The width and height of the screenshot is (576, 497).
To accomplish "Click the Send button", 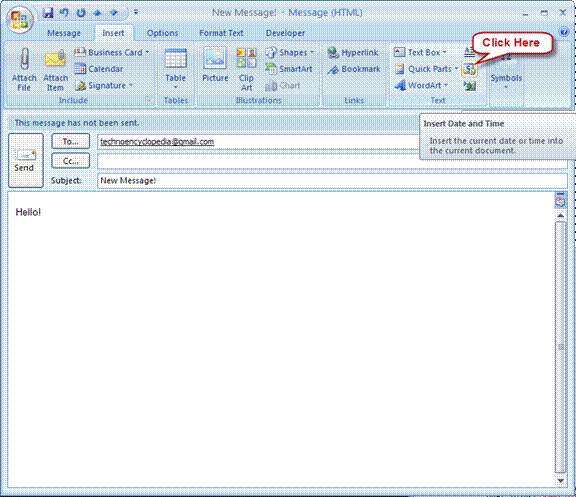I will [26, 161].
